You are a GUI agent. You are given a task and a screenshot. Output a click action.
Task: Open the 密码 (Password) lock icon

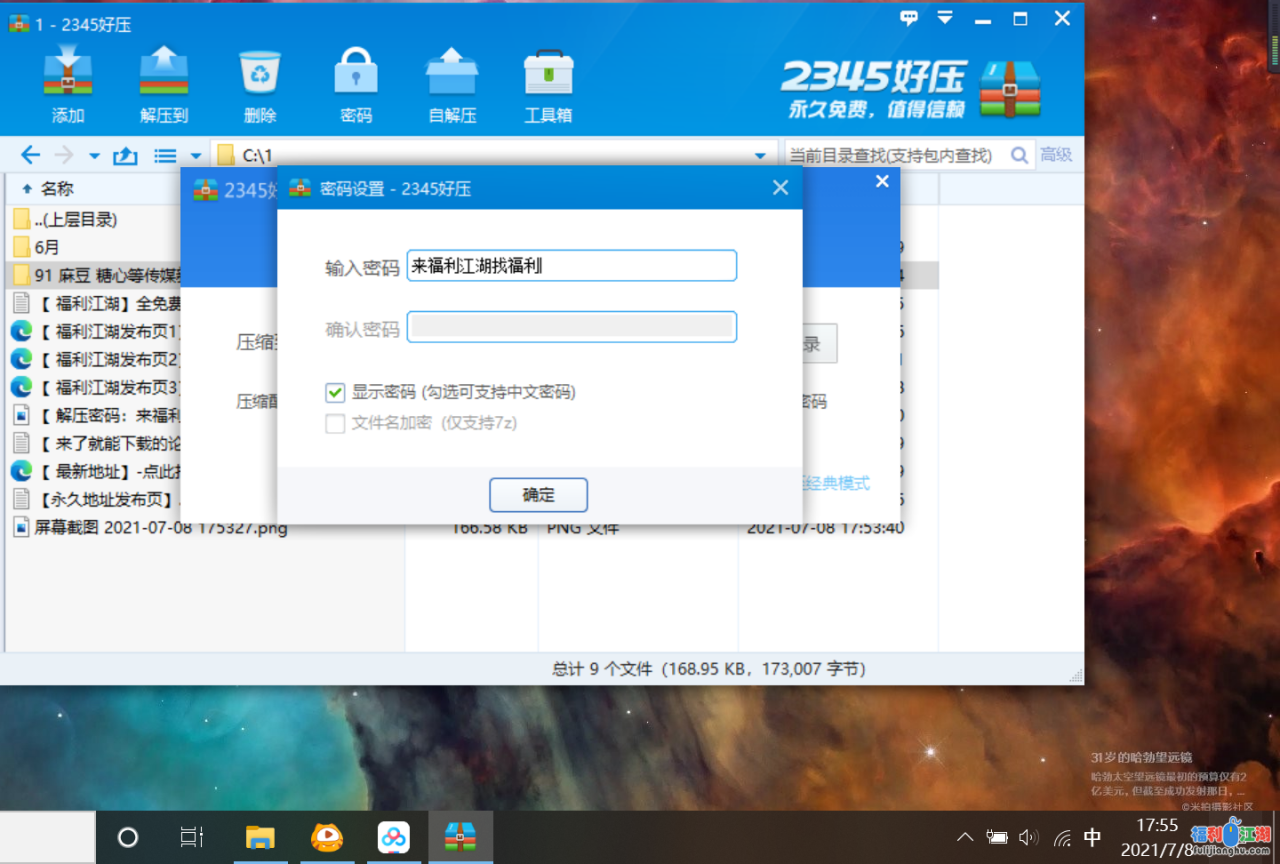(356, 74)
